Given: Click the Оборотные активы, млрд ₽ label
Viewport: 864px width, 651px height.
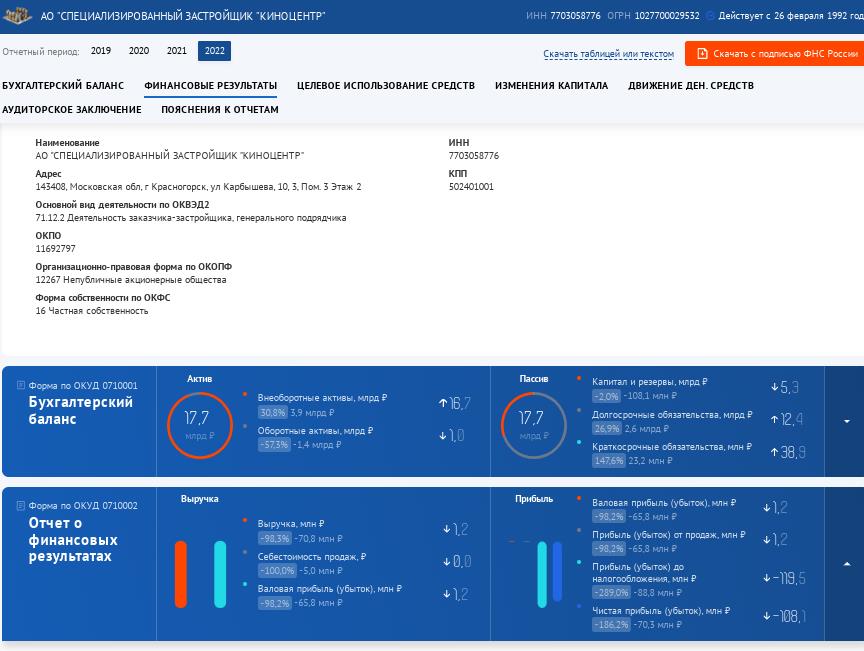Looking at the screenshot, I should (x=315, y=431).
